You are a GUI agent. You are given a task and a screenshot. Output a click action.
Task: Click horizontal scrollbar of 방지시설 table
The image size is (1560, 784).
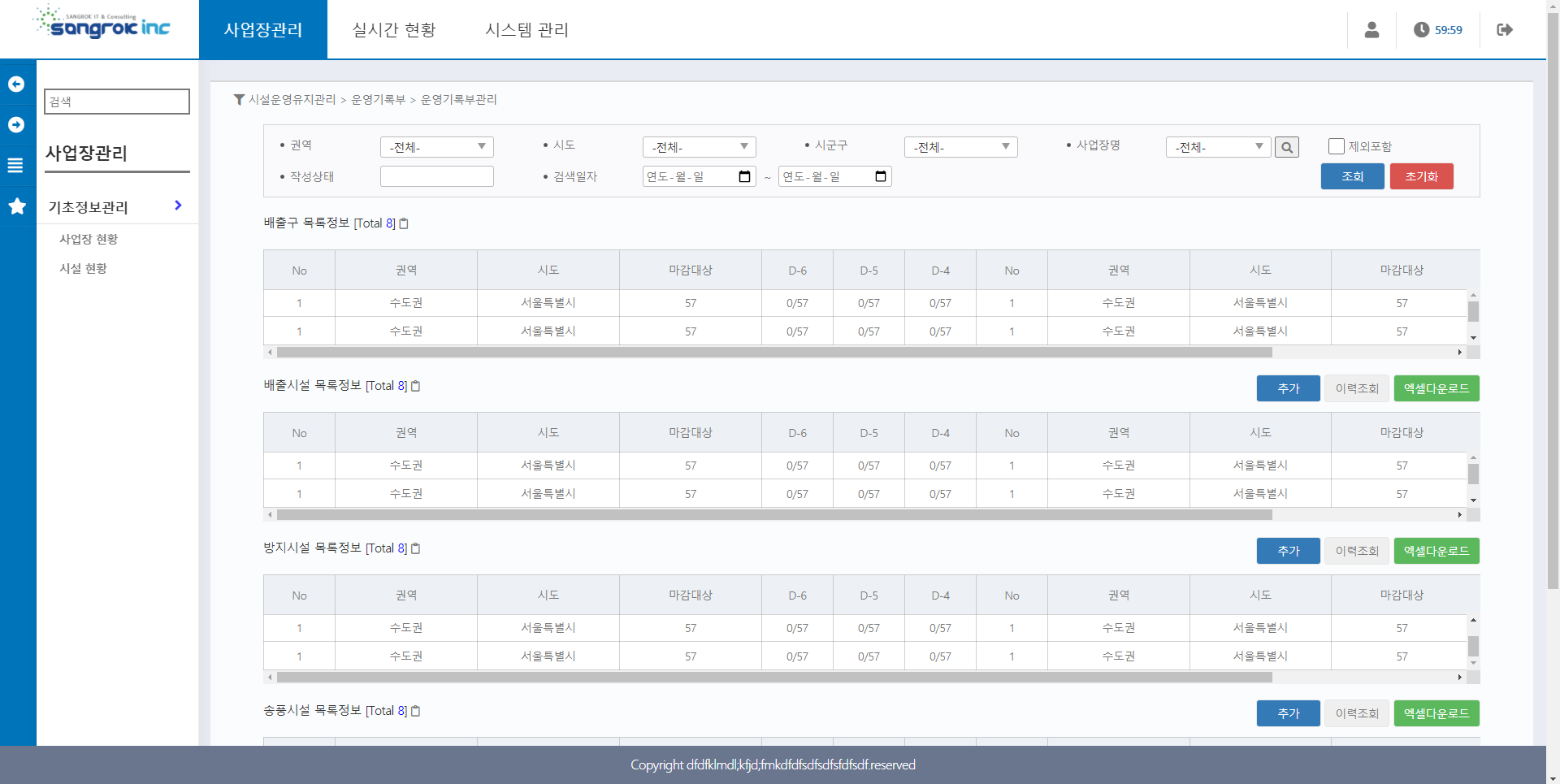pyautogui.click(x=774, y=678)
